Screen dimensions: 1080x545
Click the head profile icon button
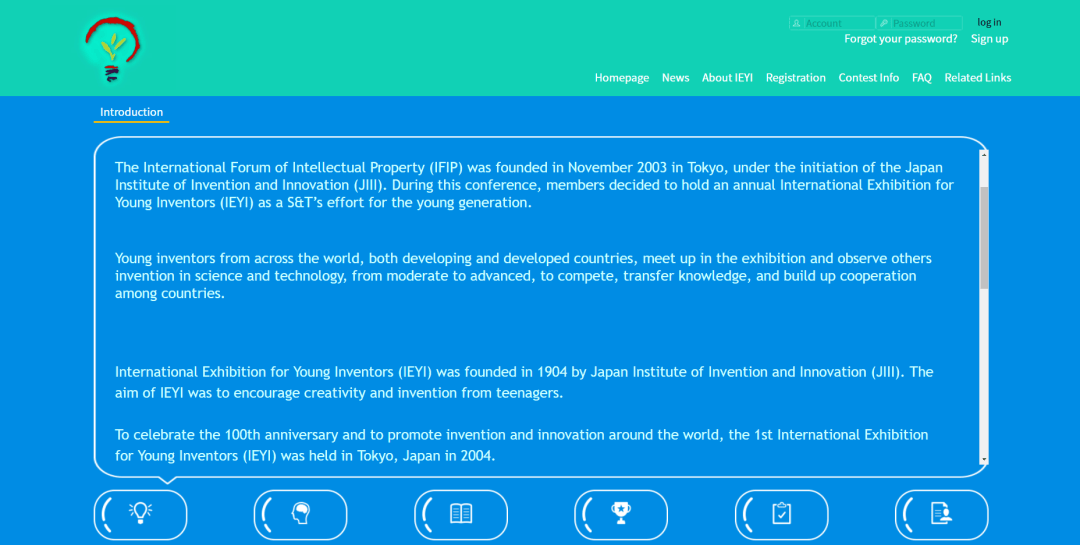coord(300,514)
